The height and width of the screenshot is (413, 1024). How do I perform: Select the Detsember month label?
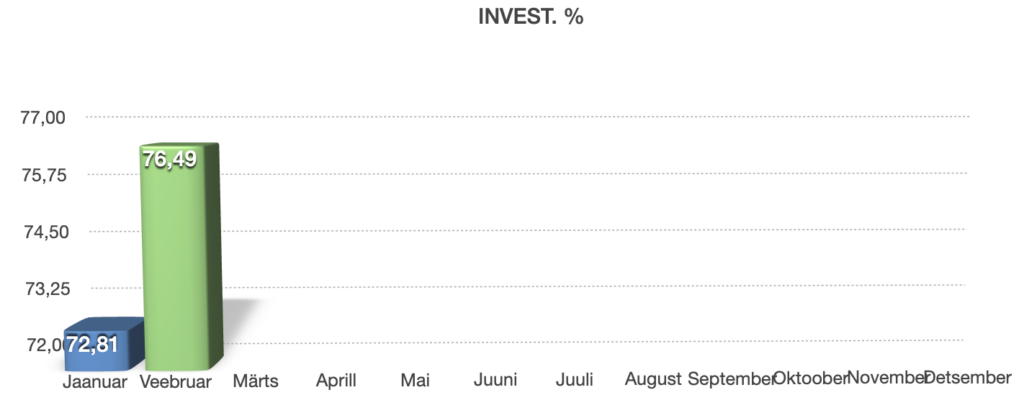(968, 379)
